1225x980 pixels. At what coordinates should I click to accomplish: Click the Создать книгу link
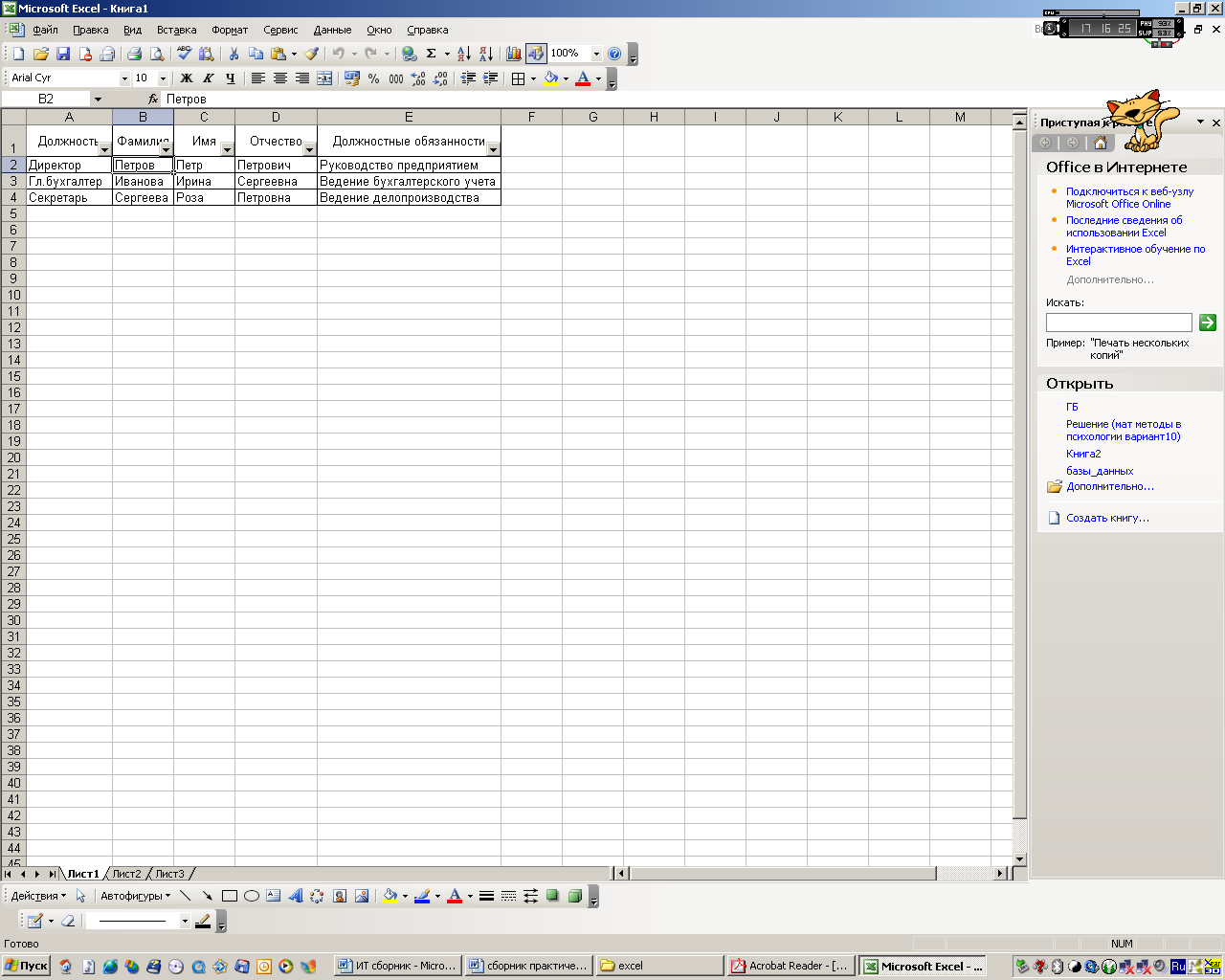1107,518
